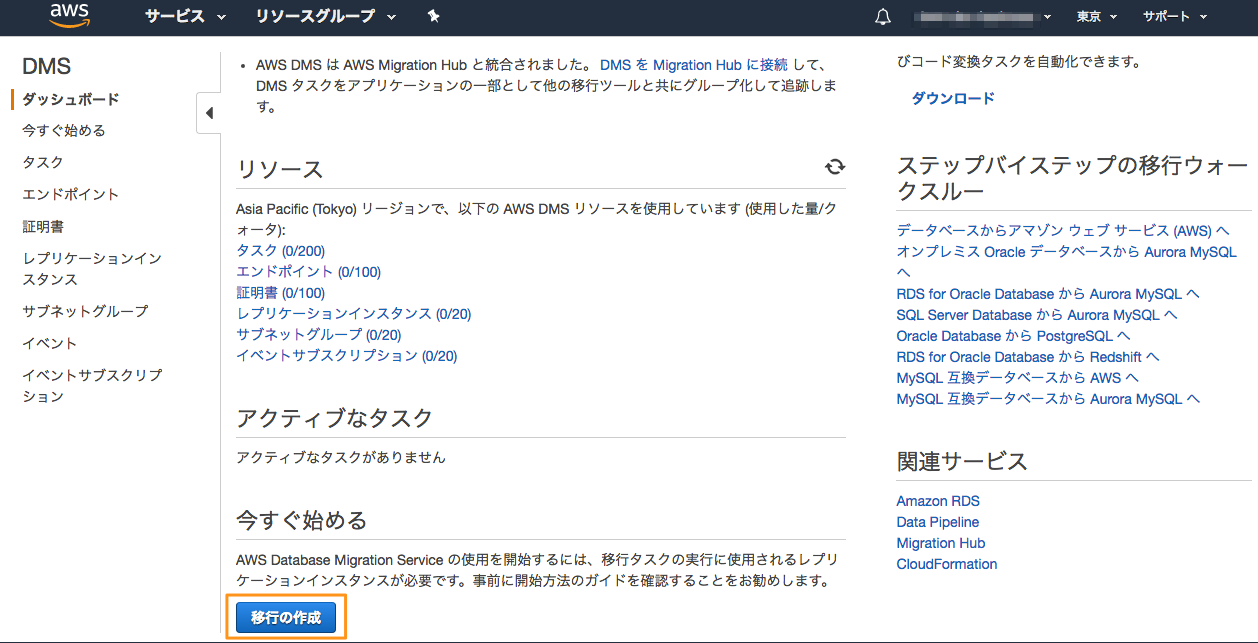
Task: Open the 東京 region selector
Action: (x=1096, y=17)
